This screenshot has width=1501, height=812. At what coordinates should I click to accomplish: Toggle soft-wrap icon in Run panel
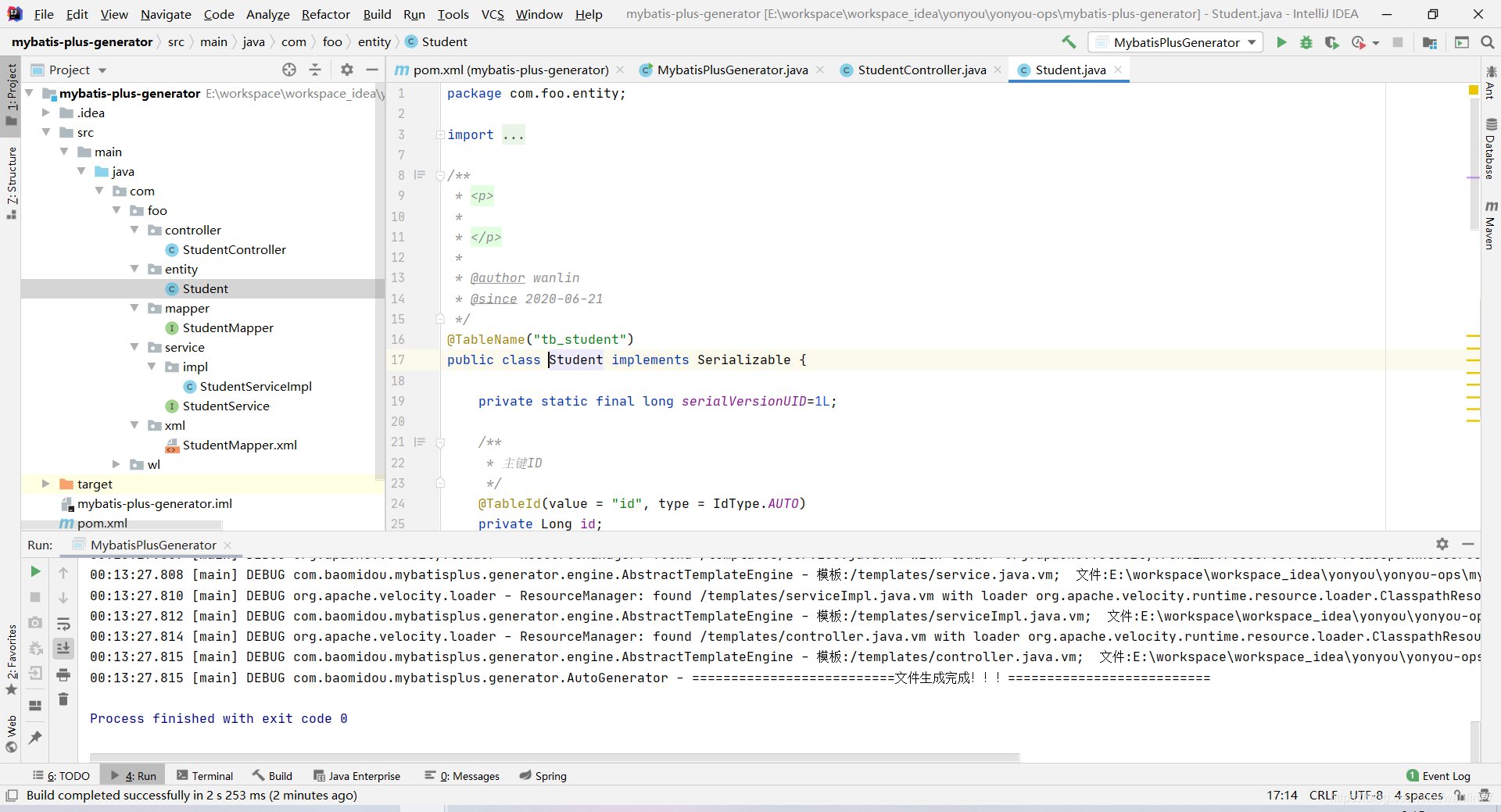coord(63,624)
